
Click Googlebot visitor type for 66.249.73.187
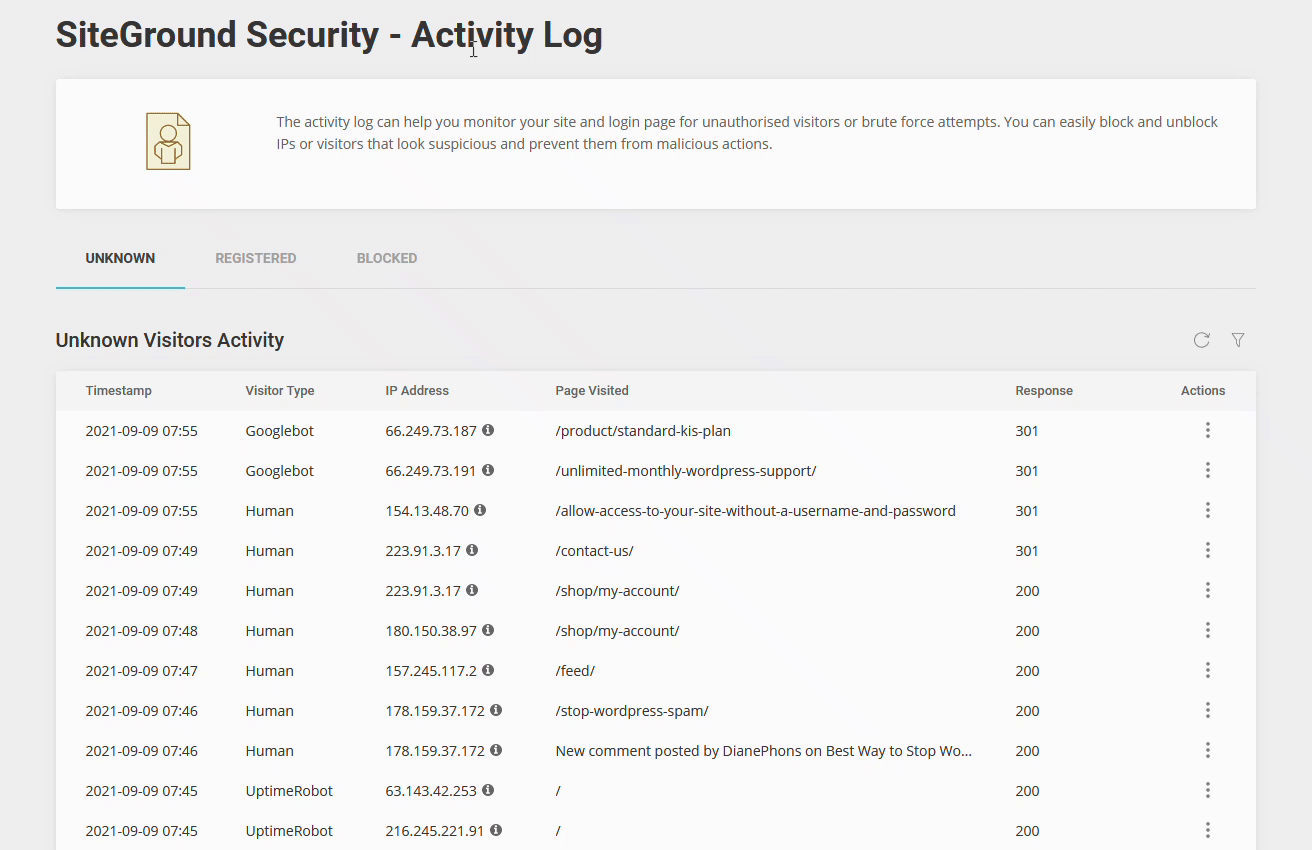point(280,431)
